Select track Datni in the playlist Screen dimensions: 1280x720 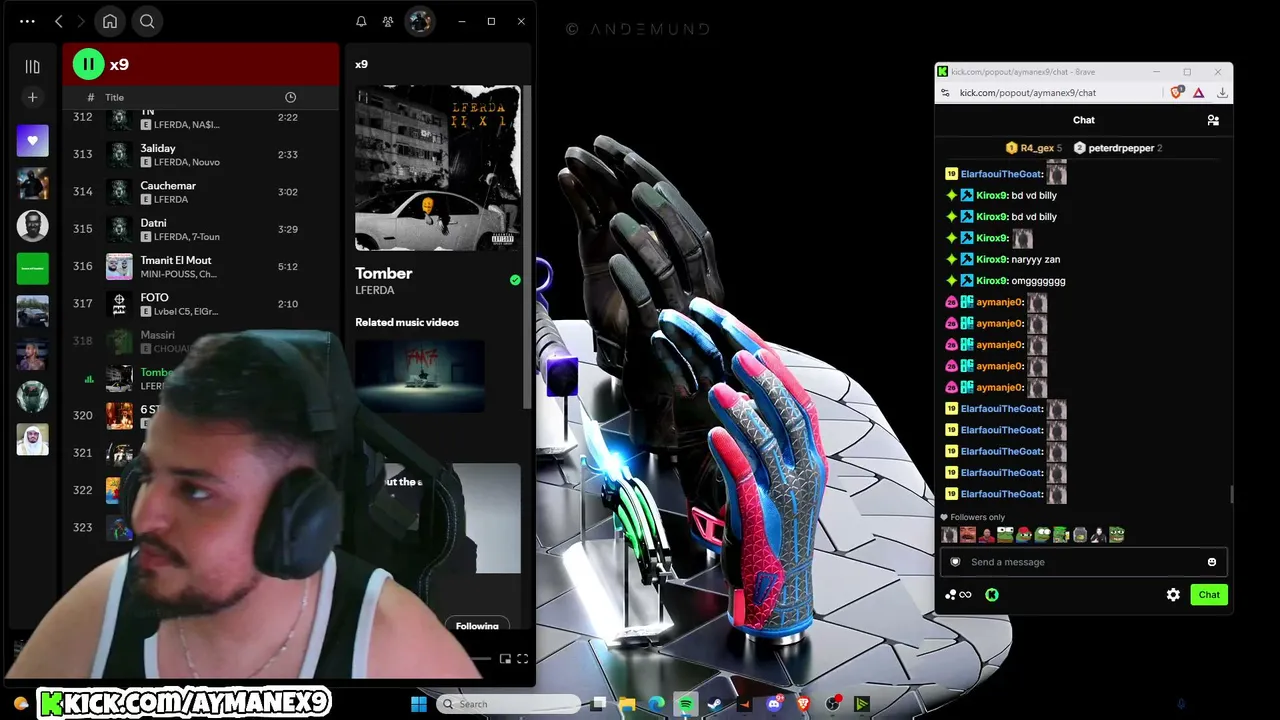(x=201, y=229)
